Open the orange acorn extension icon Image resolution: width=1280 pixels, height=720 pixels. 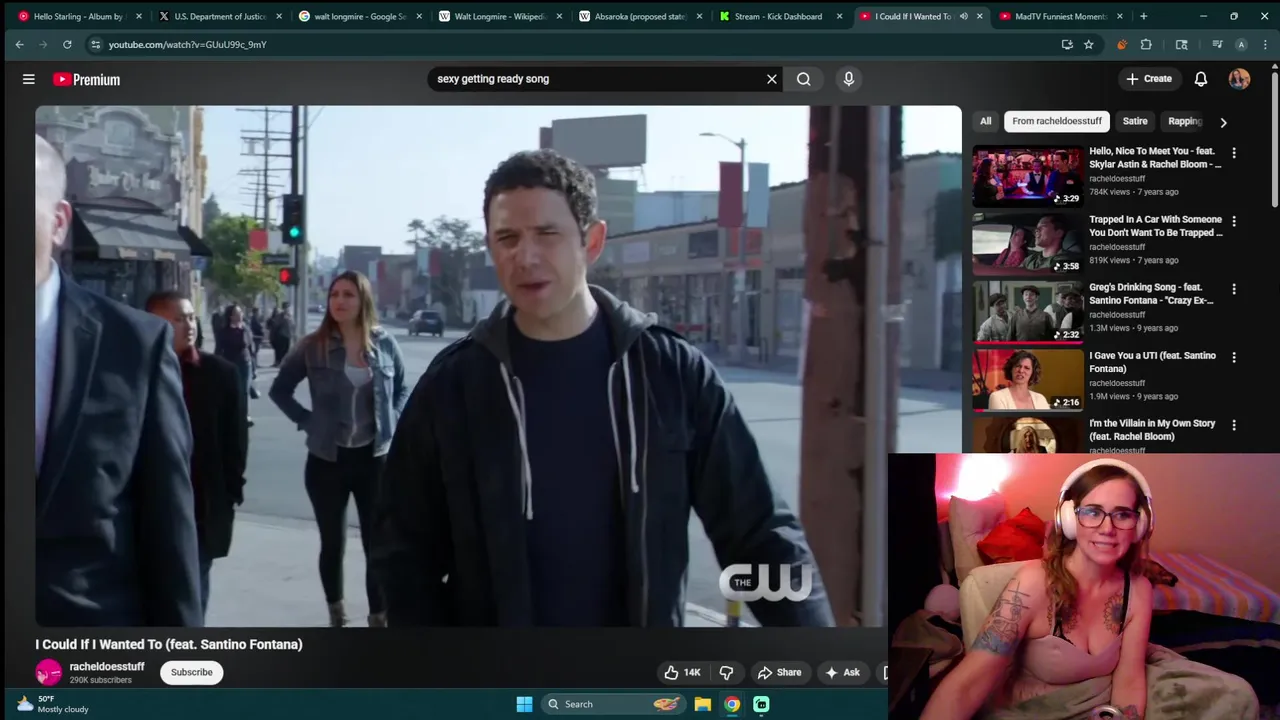pos(1121,44)
